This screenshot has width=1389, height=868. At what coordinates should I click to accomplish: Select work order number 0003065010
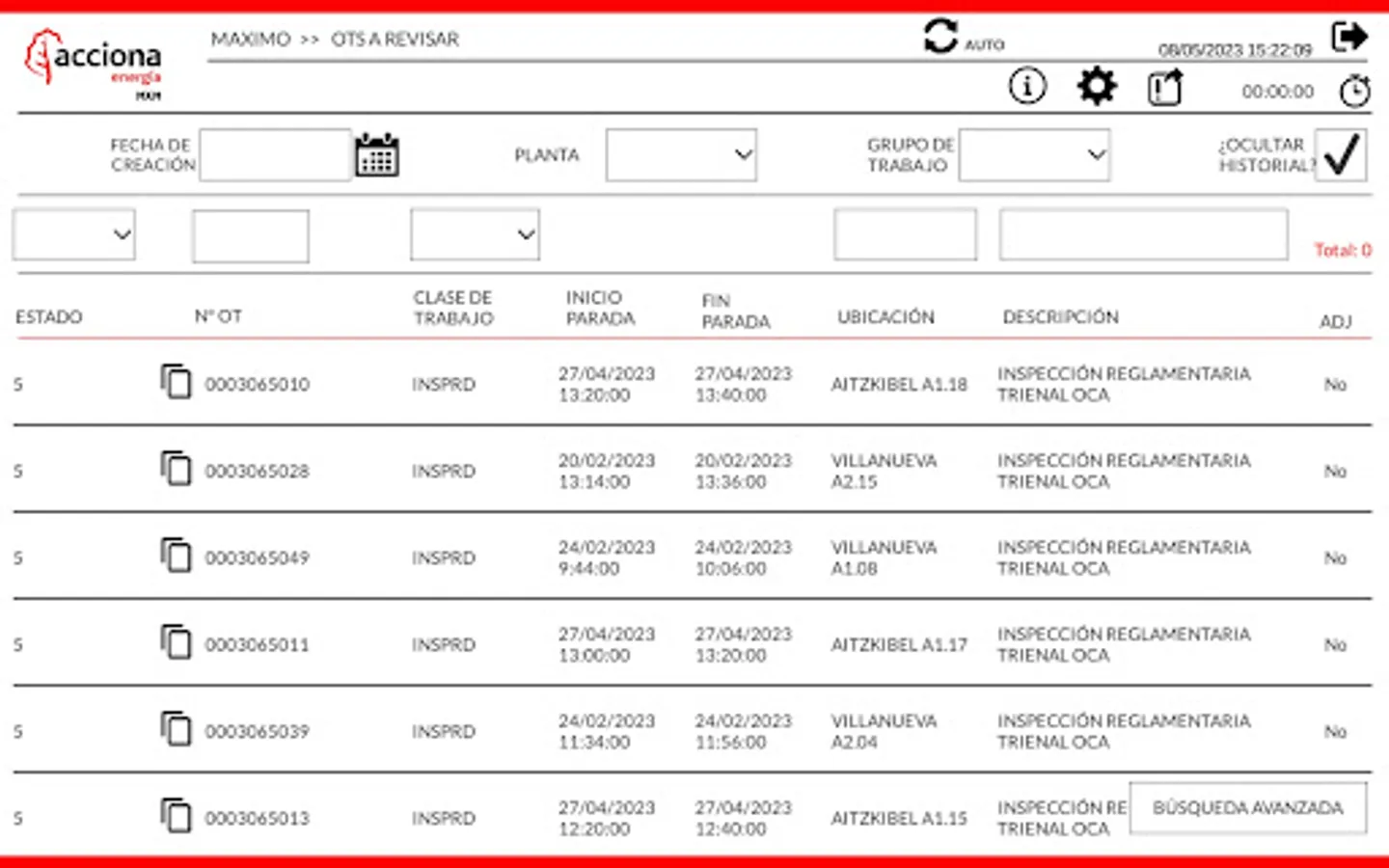coord(258,384)
